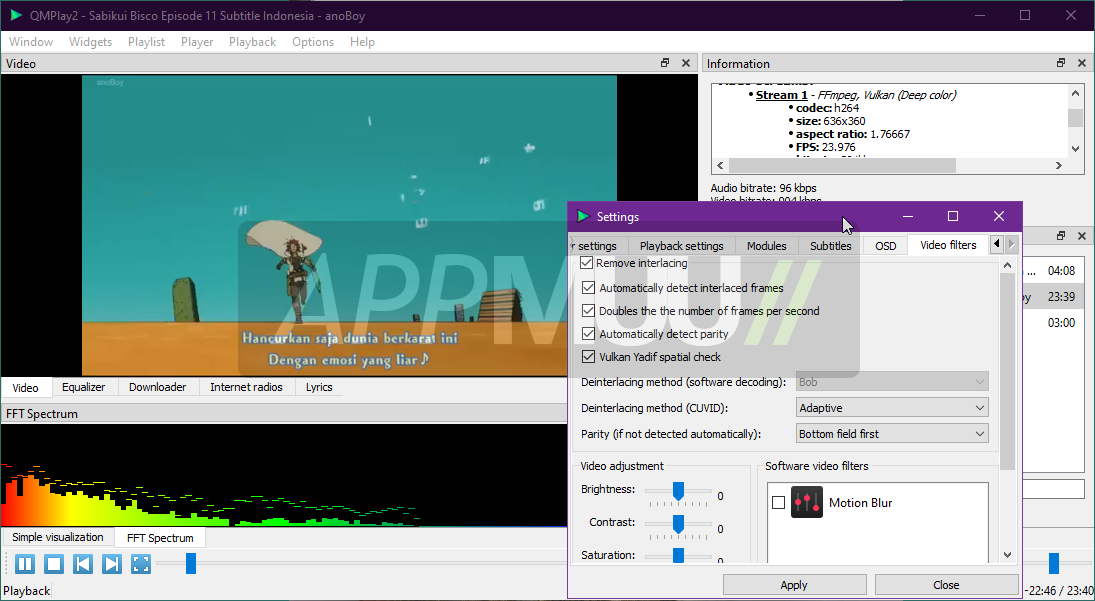Select the Video filters settings tab
Screen dimensions: 1095x601
(x=948, y=245)
